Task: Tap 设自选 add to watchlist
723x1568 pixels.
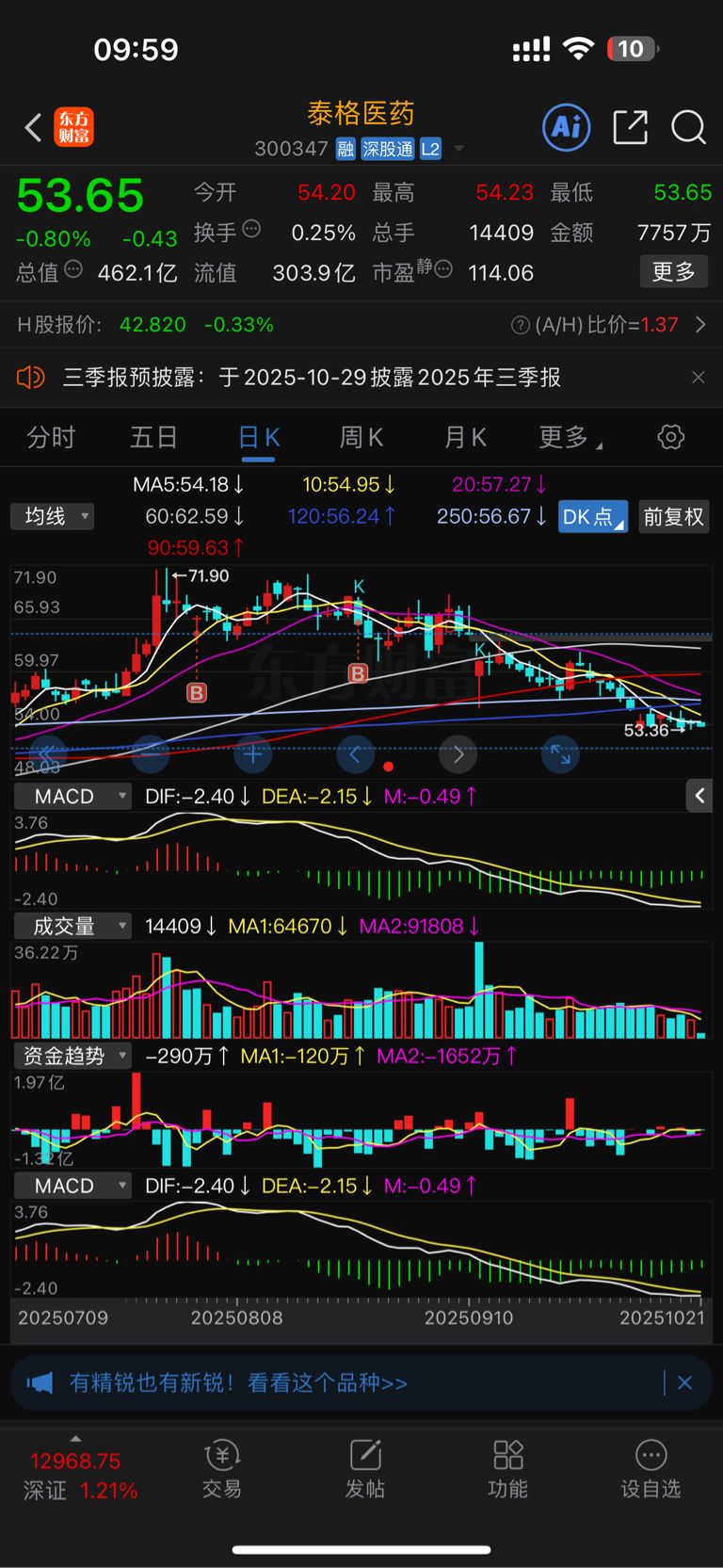Action: click(651, 1470)
